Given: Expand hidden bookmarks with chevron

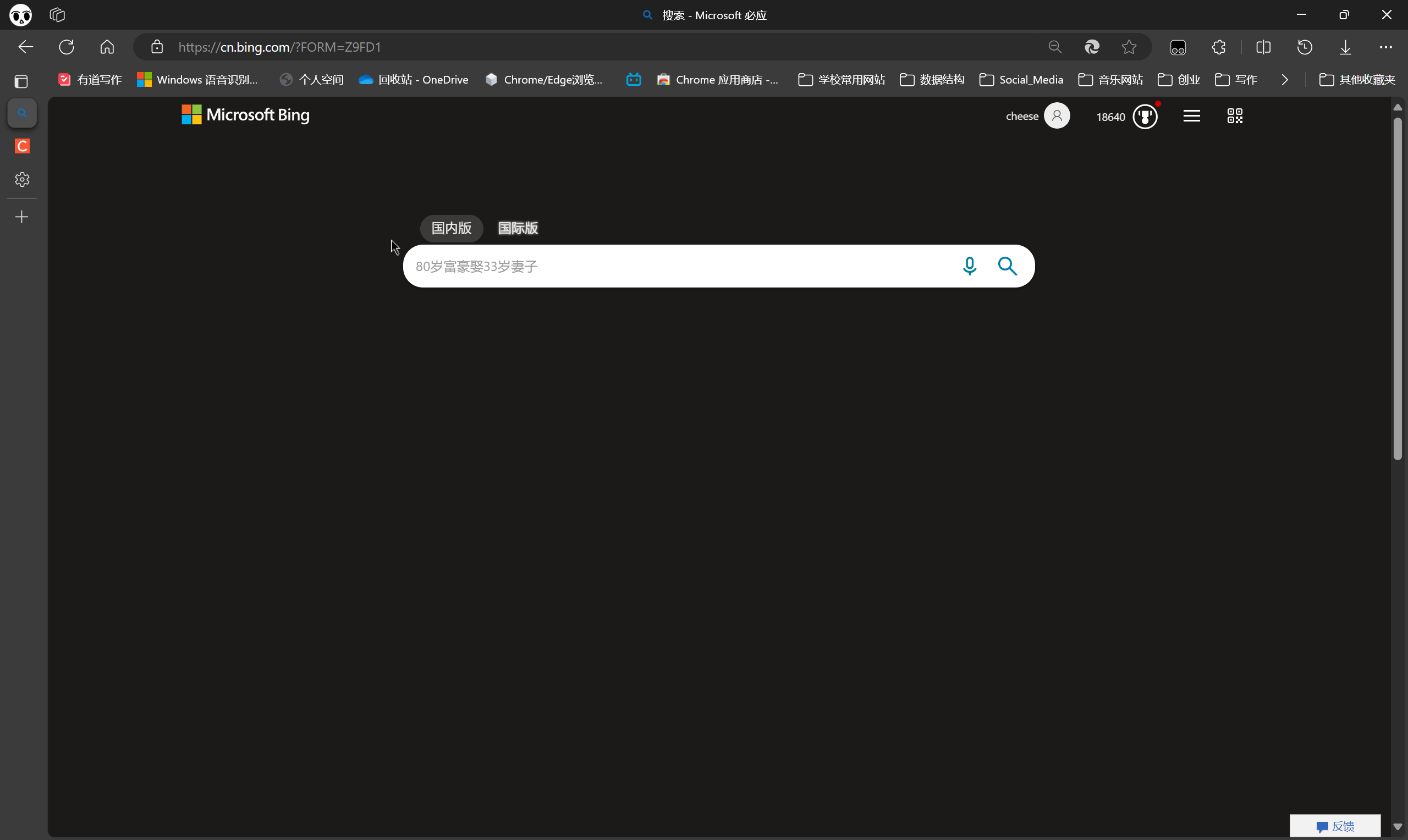Looking at the screenshot, I should click(1285, 80).
